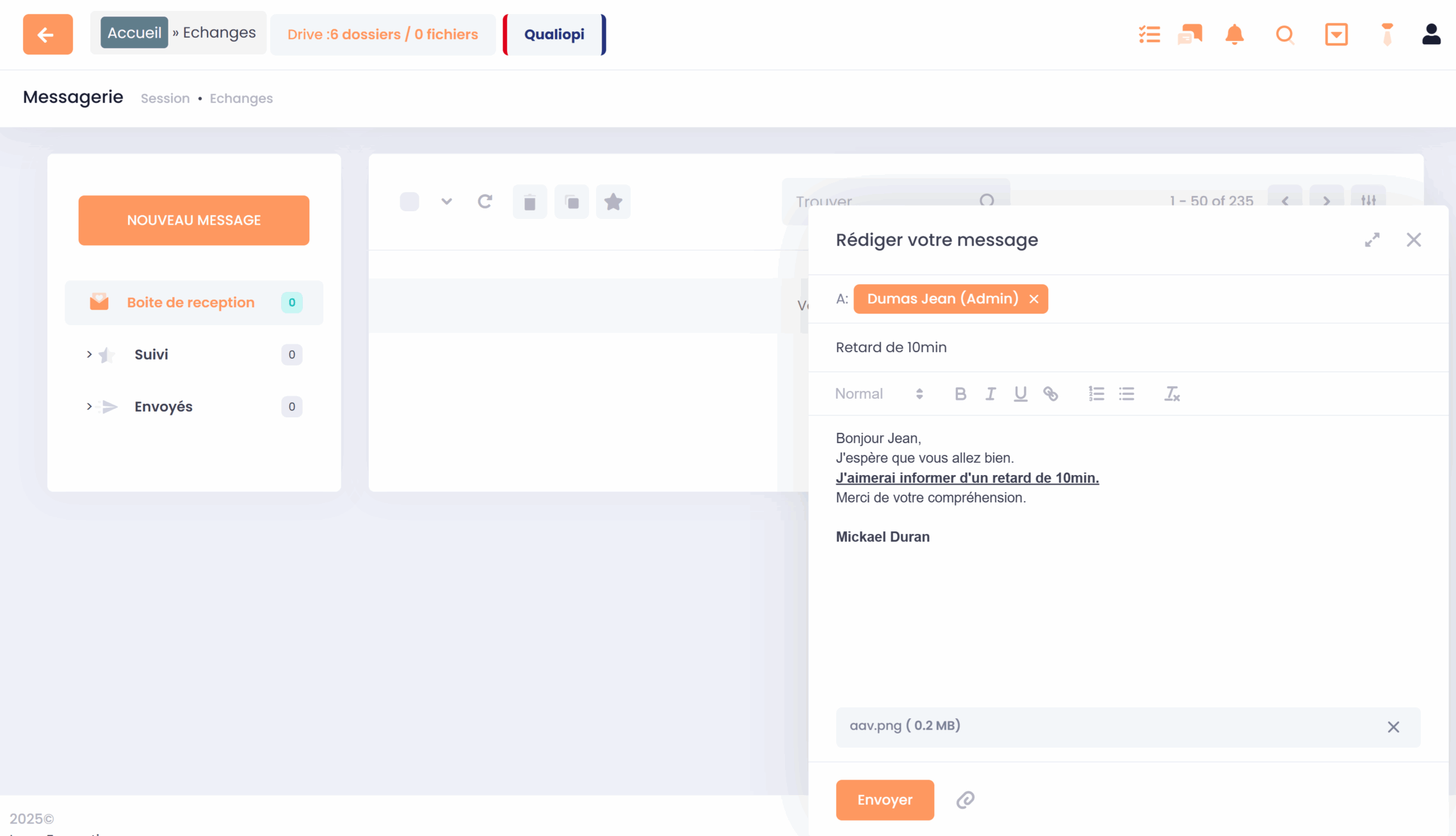Insert a hyperlink in the message body

coord(1050,394)
